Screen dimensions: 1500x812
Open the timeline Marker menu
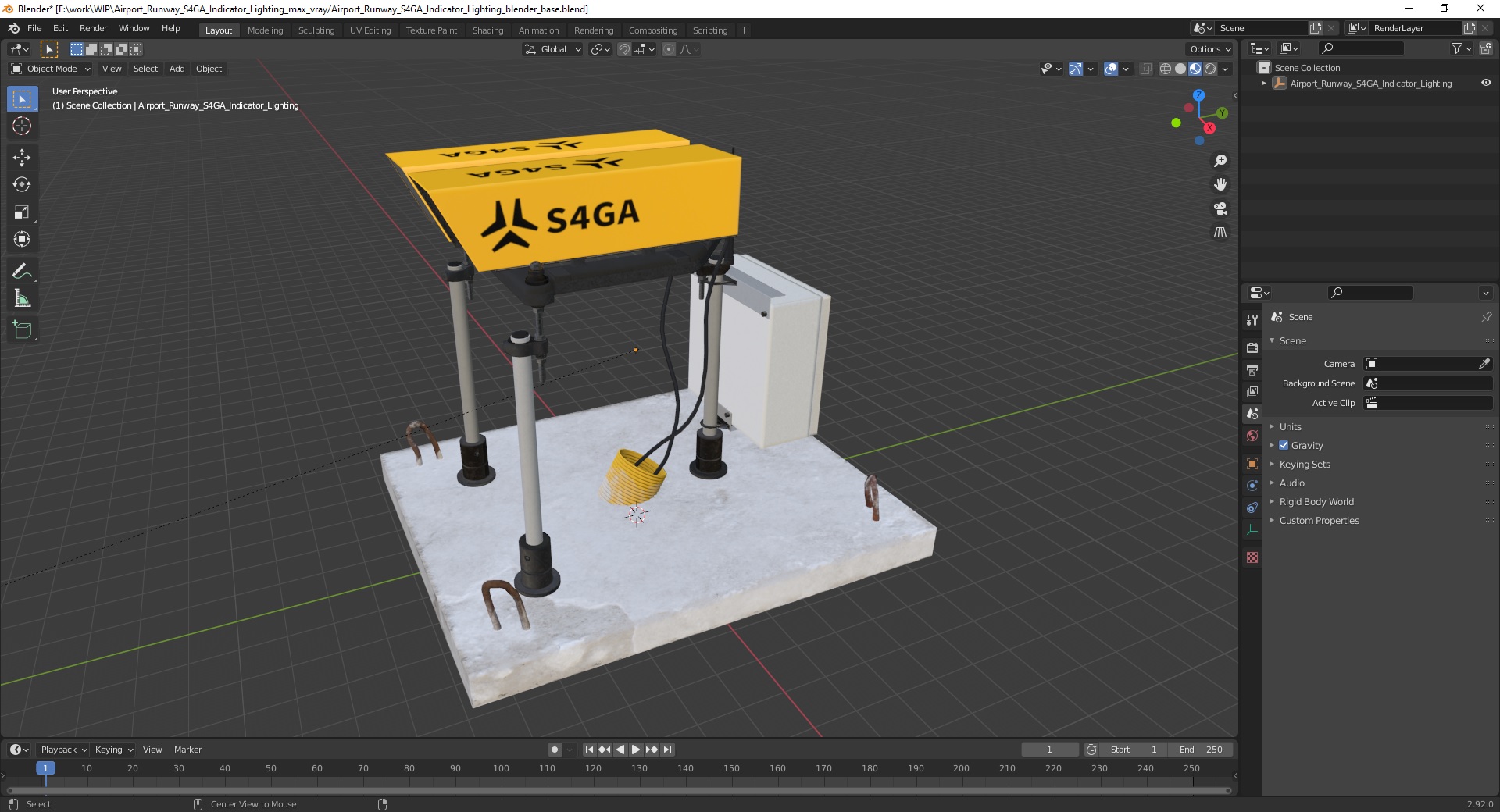coord(187,750)
